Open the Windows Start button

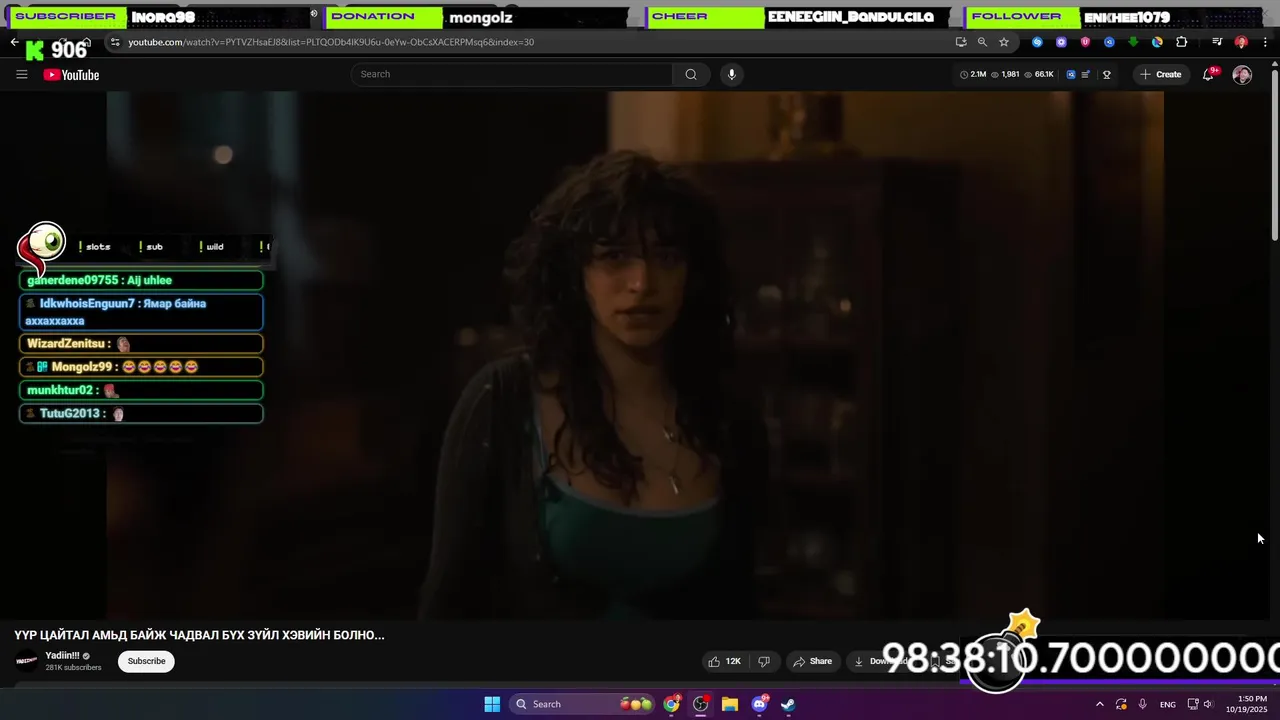[x=492, y=704]
